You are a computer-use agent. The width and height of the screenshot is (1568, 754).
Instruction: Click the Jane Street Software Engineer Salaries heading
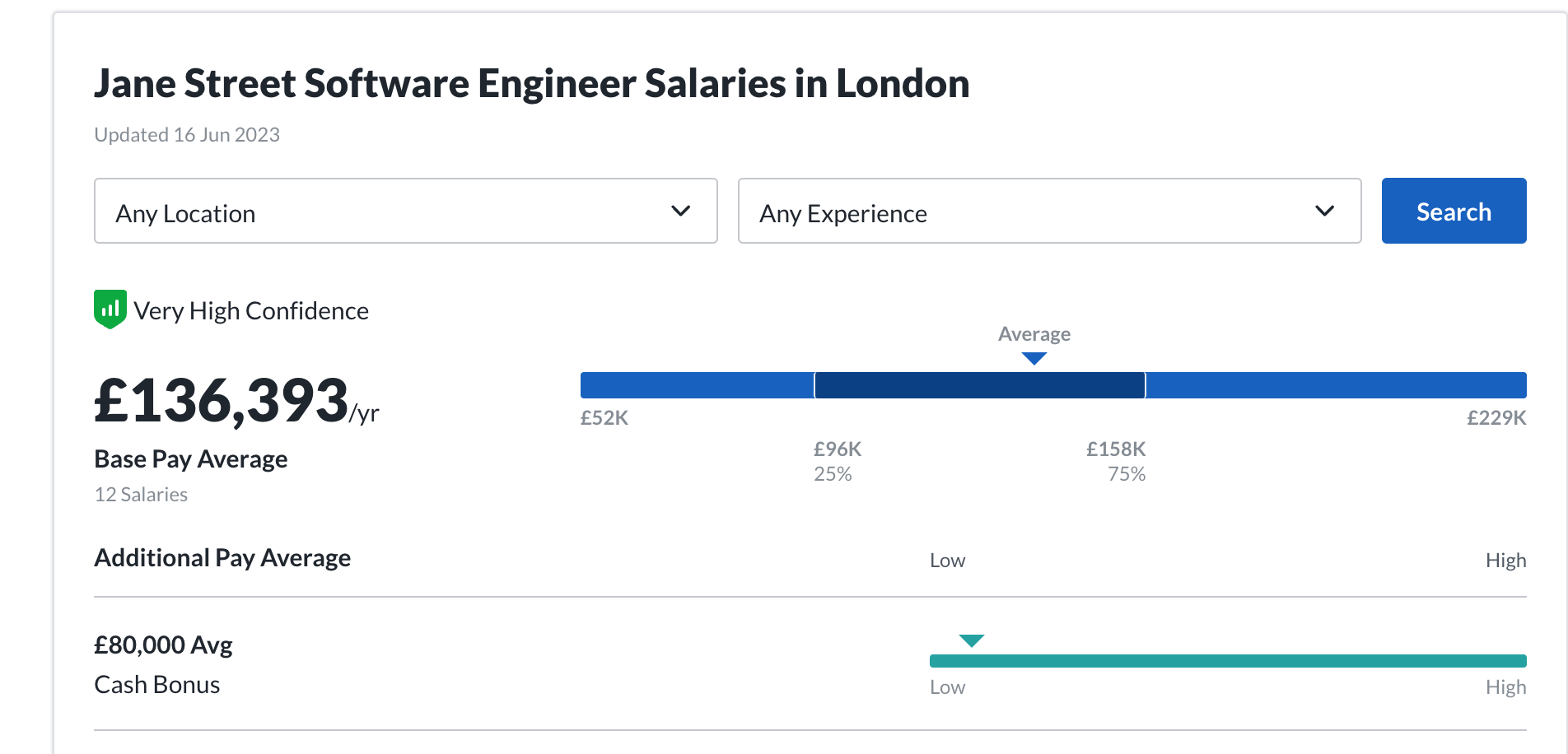click(x=531, y=84)
